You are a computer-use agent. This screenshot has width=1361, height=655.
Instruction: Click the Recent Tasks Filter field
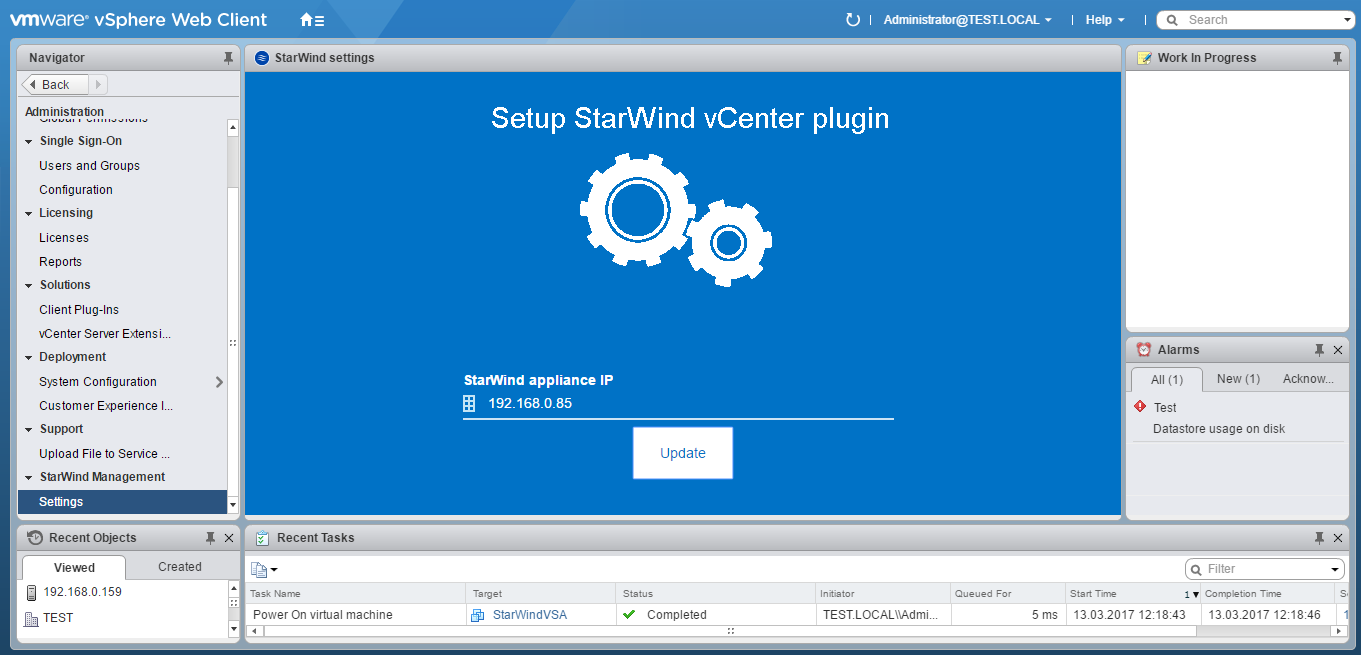pyautogui.click(x=1266, y=569)
